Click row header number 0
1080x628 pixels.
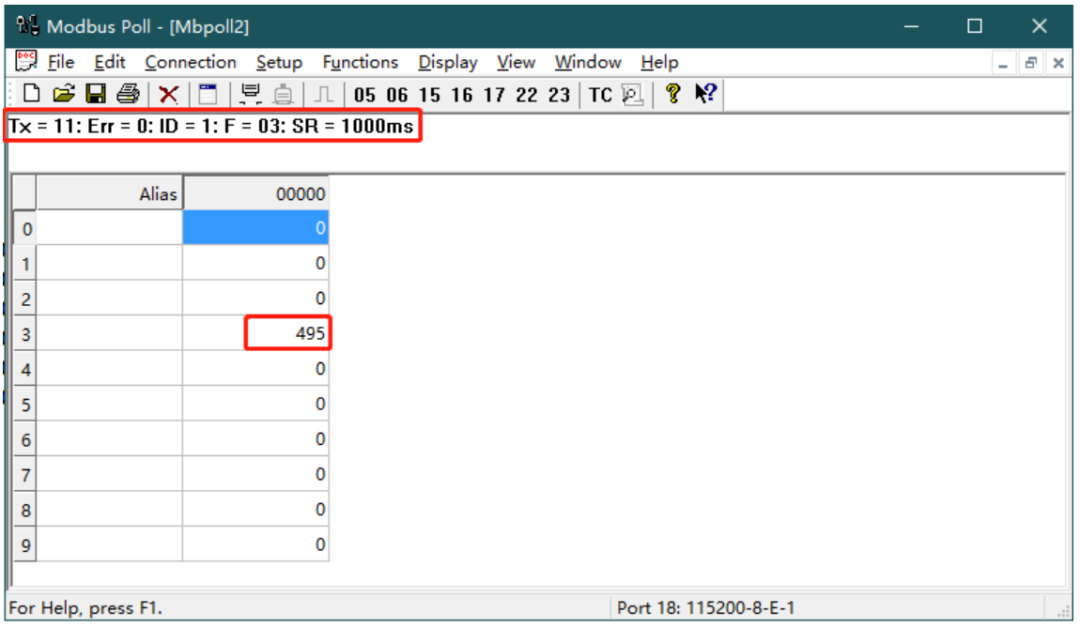pyautogui.click(x=25, y=228)
